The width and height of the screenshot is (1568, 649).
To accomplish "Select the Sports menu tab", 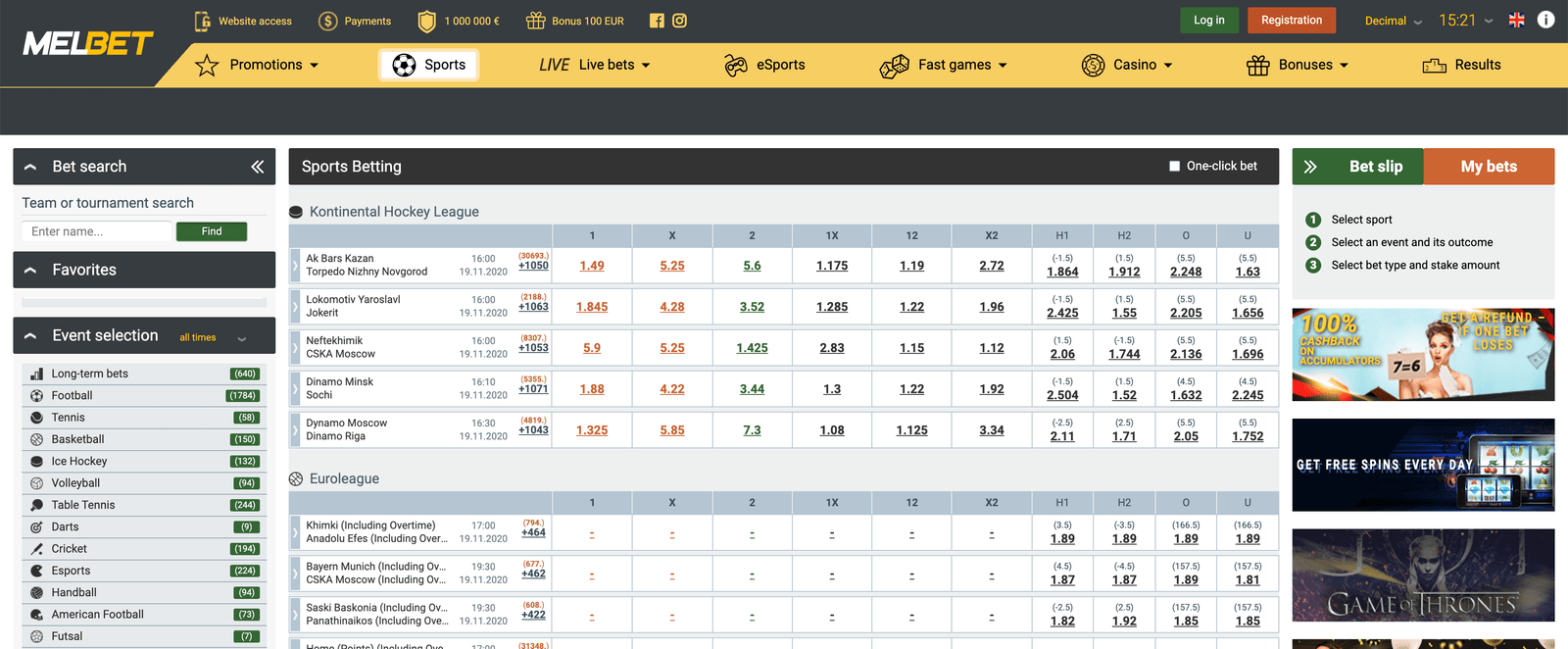I will (429, 65).
